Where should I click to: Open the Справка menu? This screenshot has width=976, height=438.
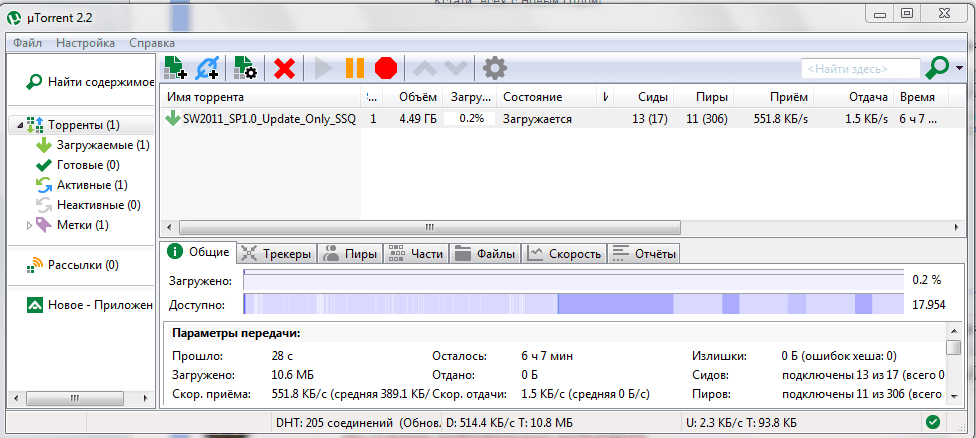tap(152, 43)
